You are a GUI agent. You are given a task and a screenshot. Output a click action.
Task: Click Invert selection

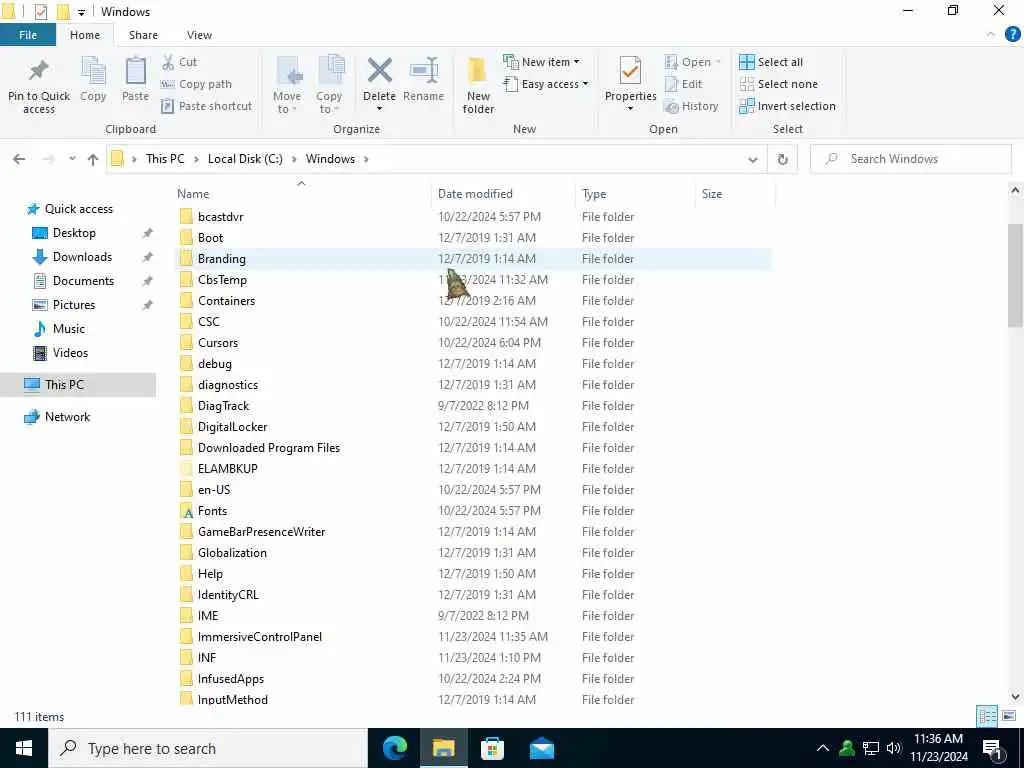(788, 106)
